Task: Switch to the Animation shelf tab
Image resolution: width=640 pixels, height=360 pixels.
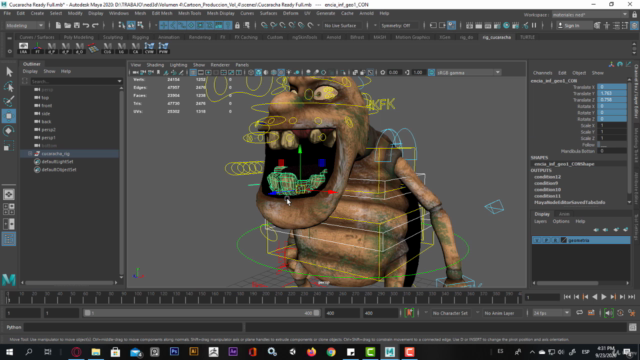Action: (169, 37)
